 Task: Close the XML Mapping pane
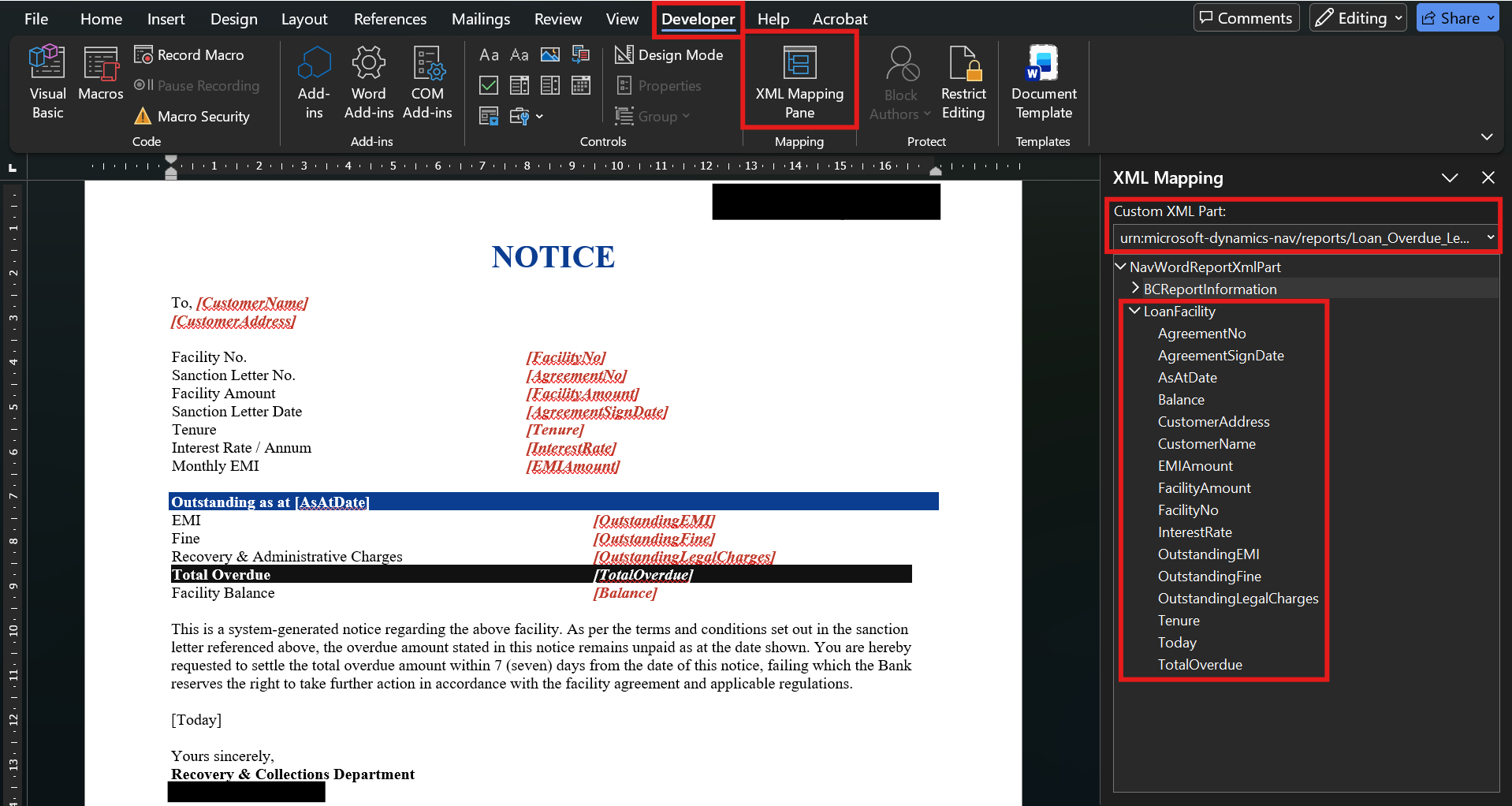tap(1488, 178)
